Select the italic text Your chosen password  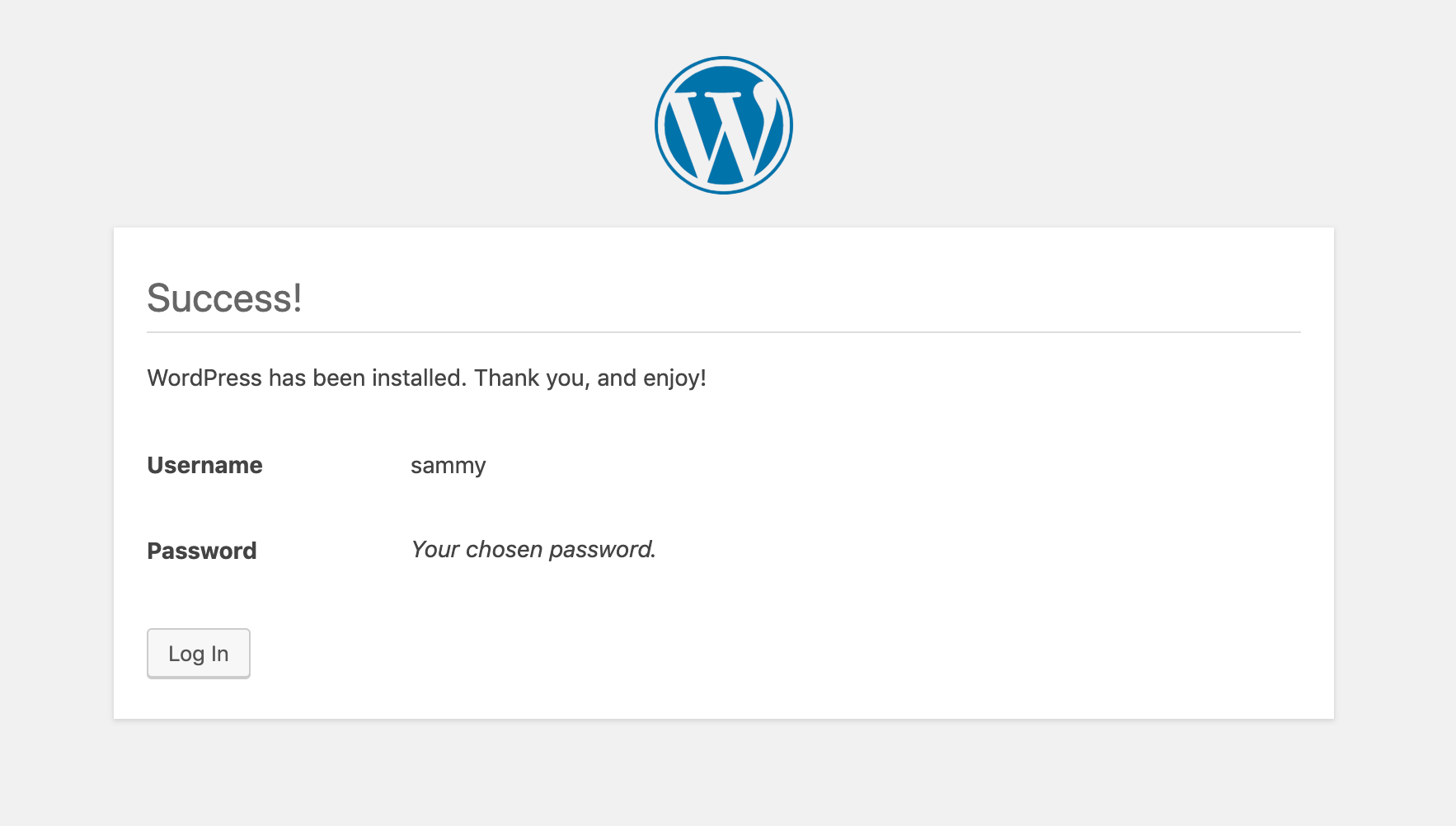click(533, 549)
